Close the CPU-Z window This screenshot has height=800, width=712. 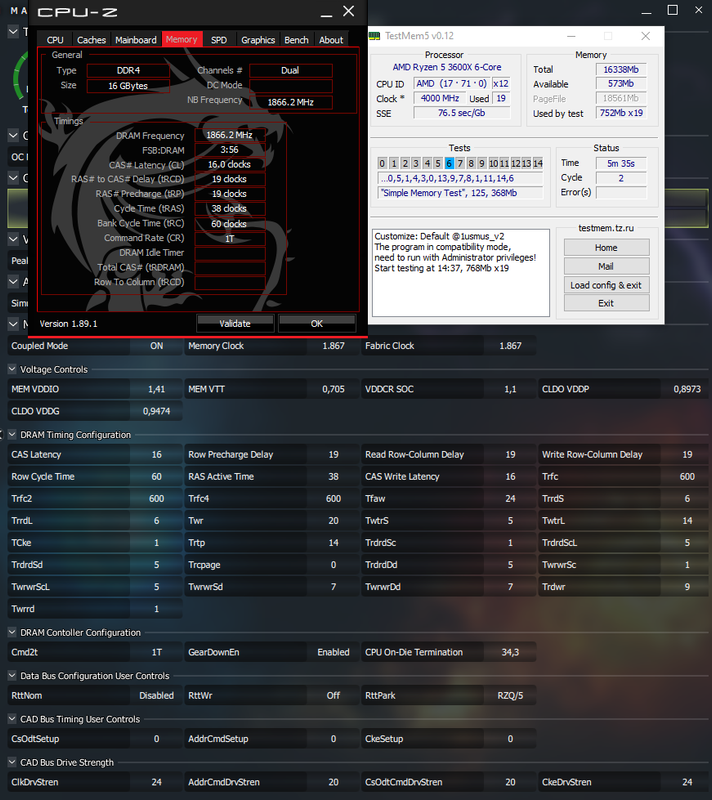click(x=349, y=11)
